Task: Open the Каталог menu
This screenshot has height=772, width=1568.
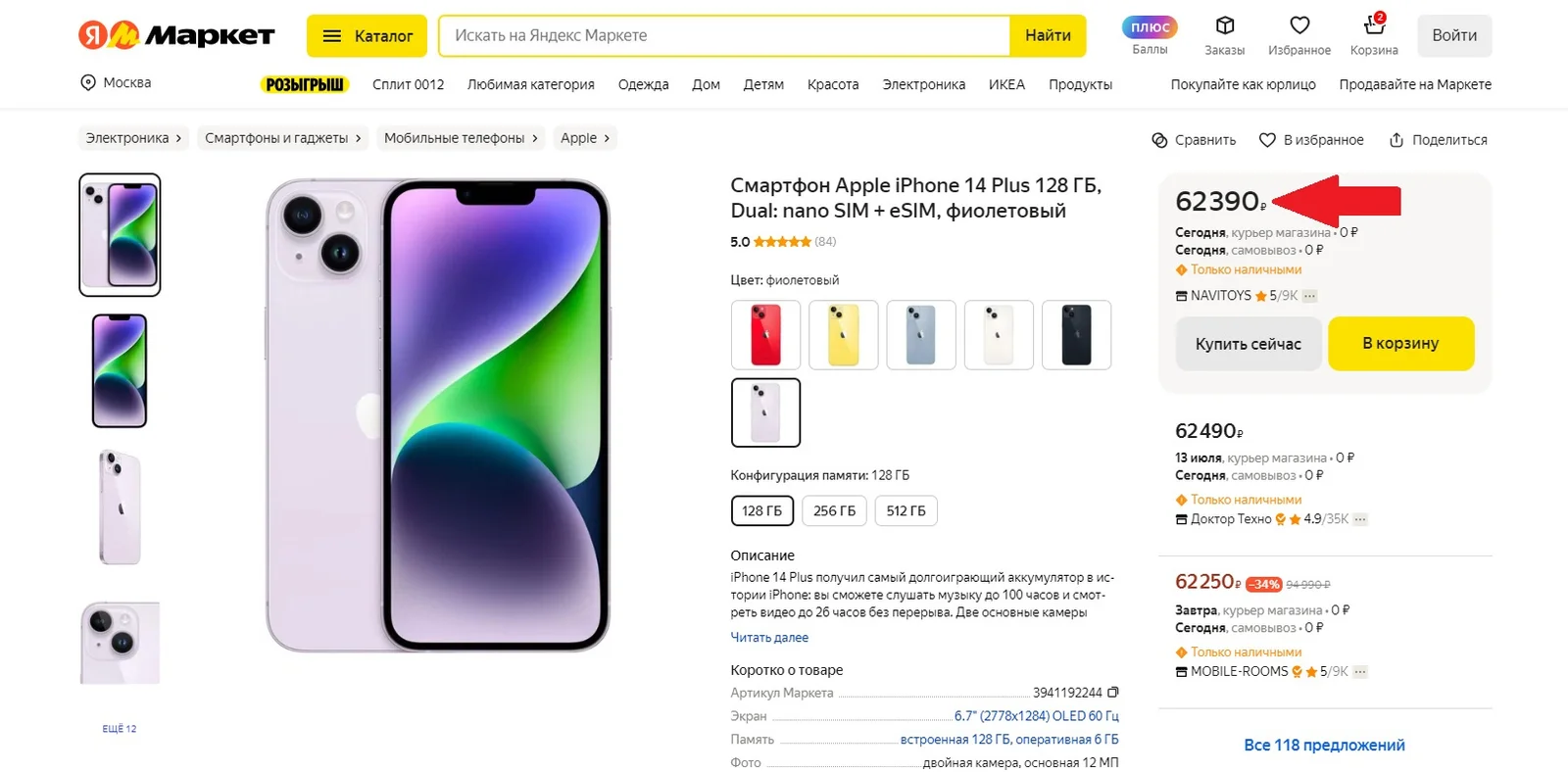Action: coord(367,36)
